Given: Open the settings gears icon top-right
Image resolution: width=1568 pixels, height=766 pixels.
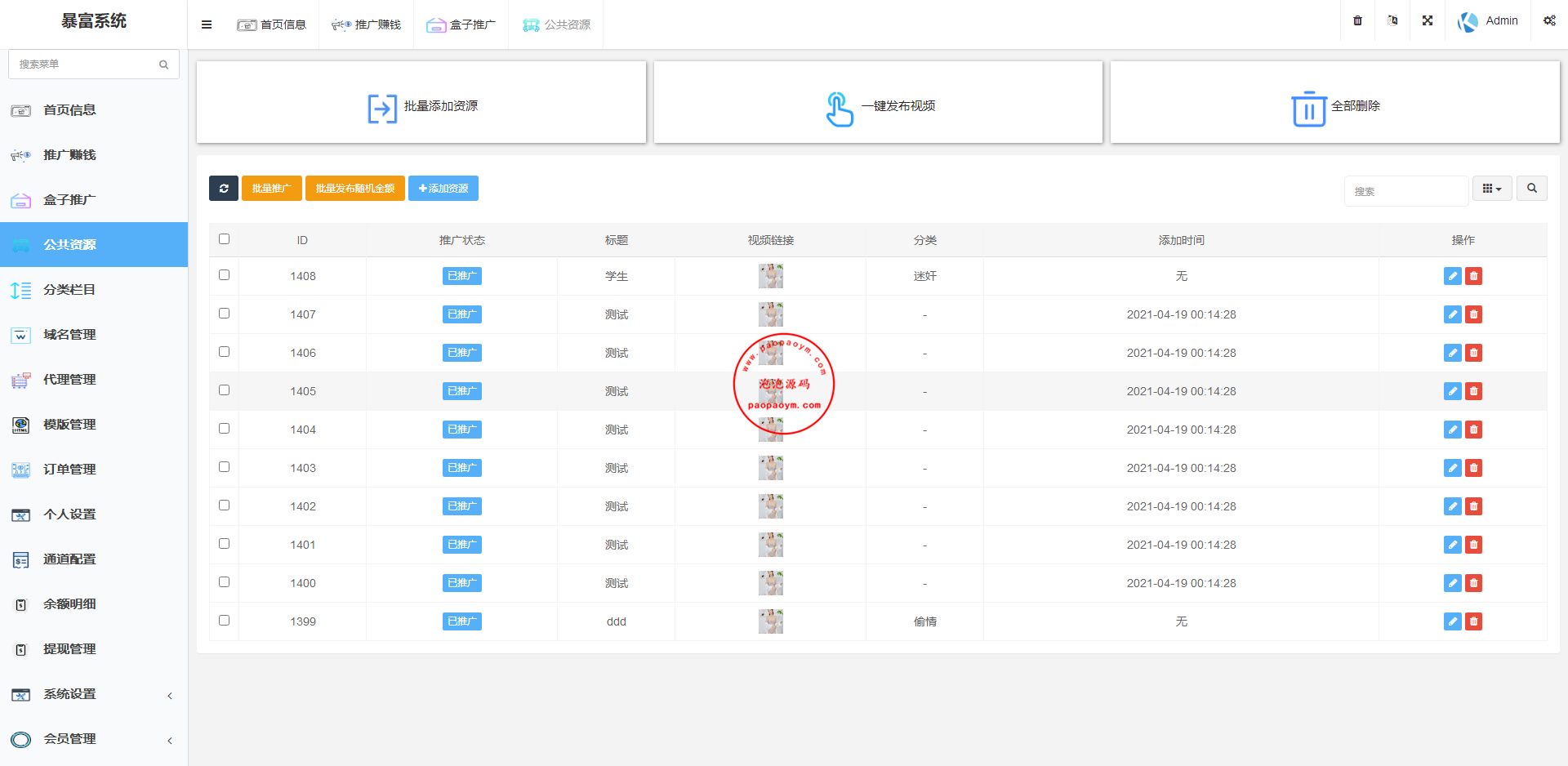Looking at the screenshot, I should click(x=1549, y=20).
